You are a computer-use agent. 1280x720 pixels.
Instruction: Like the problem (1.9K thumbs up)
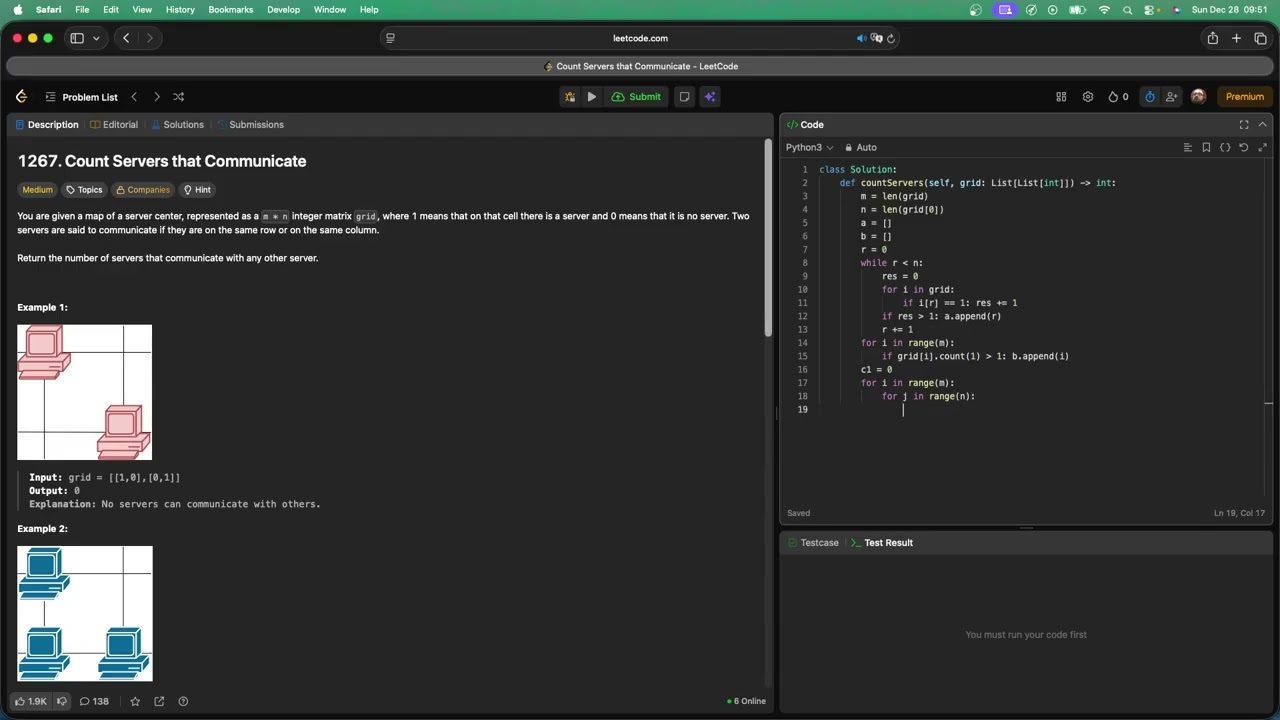[x=31, y=701]
